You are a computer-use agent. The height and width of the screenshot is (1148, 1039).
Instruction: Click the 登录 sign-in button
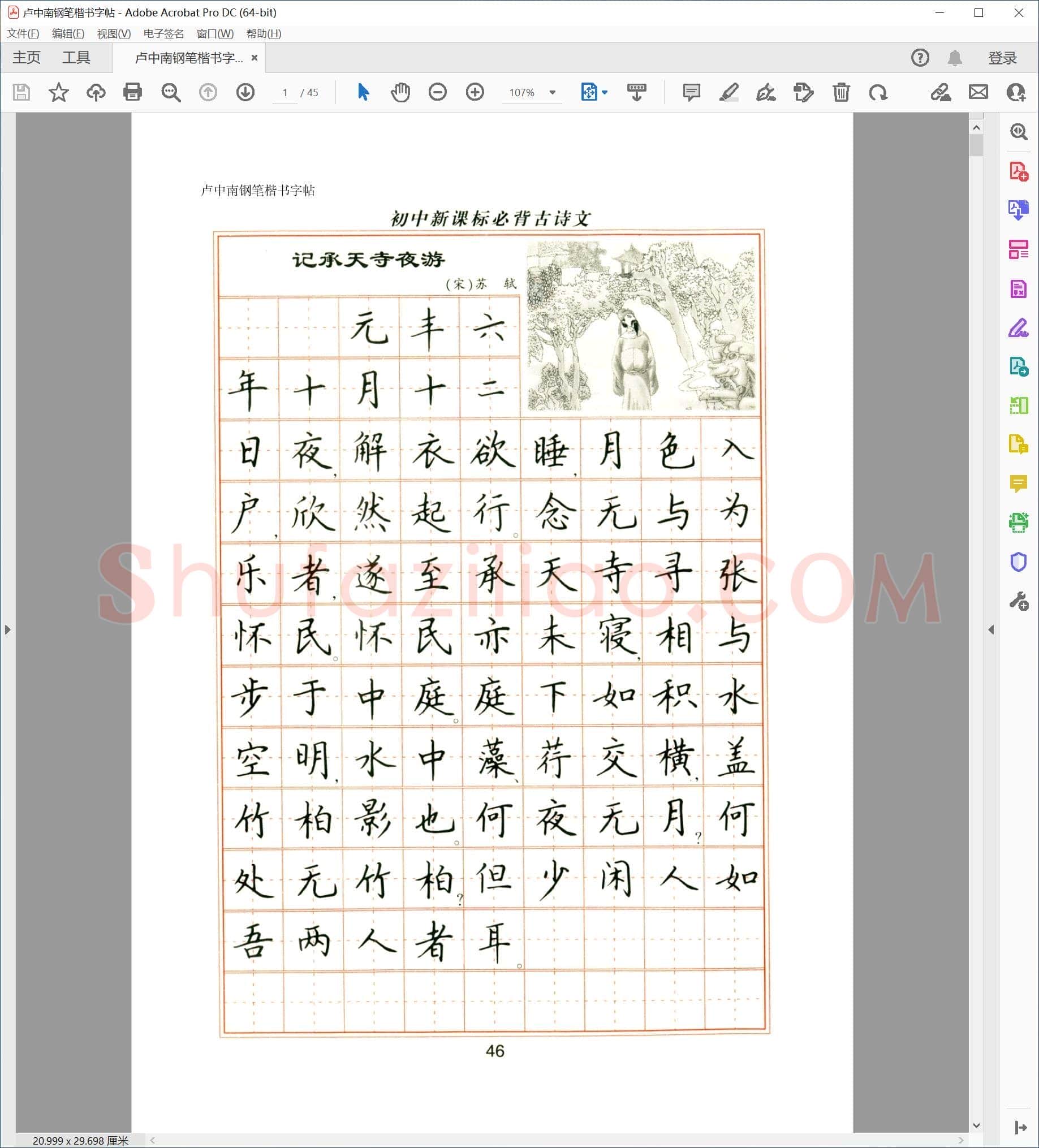pyautogui.click(x=1002, y=58)
